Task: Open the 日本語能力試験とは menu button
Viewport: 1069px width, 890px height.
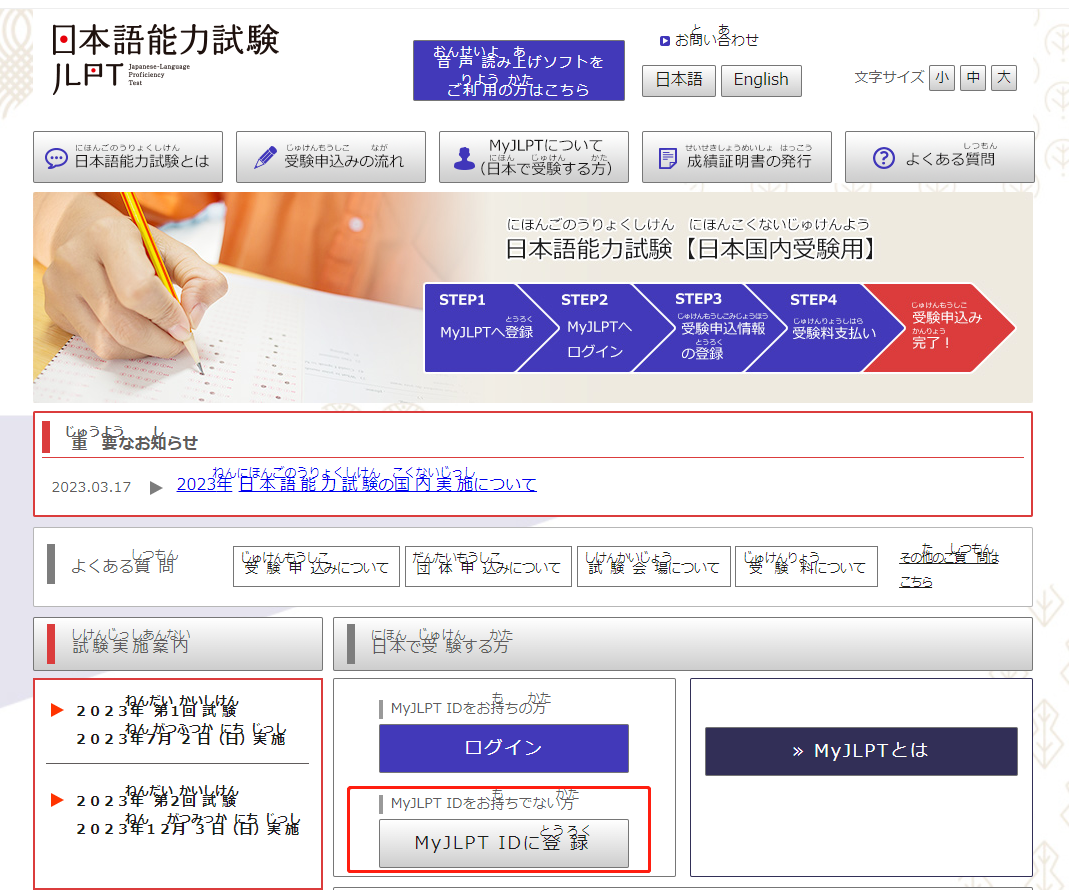Action: (128, 157)
